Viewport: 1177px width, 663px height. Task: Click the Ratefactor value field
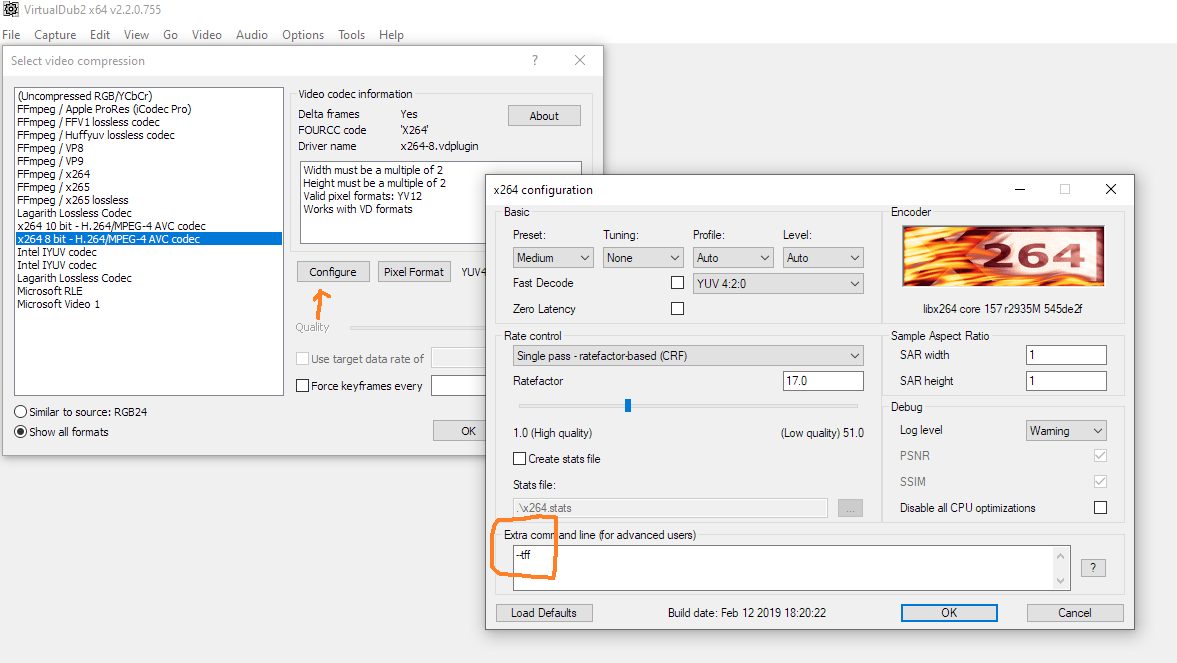click(823, 381)
